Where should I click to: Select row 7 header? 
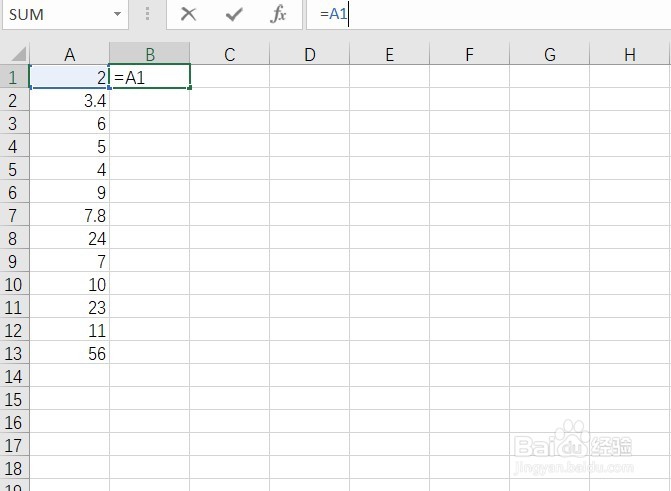[x=14, y=215]
